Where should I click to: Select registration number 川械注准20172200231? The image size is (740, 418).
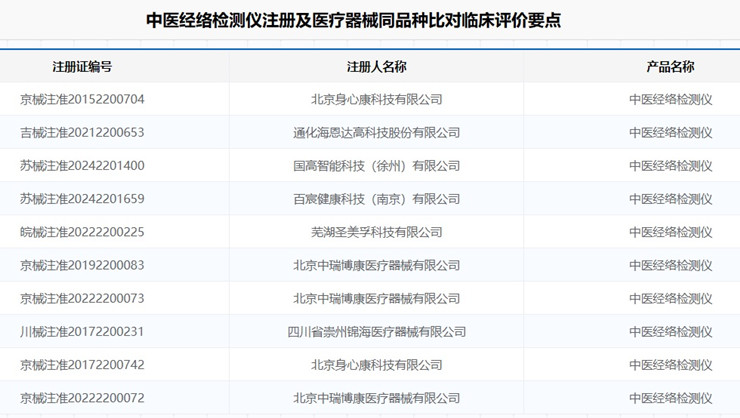pyautogui.click(x=82, y=332)
